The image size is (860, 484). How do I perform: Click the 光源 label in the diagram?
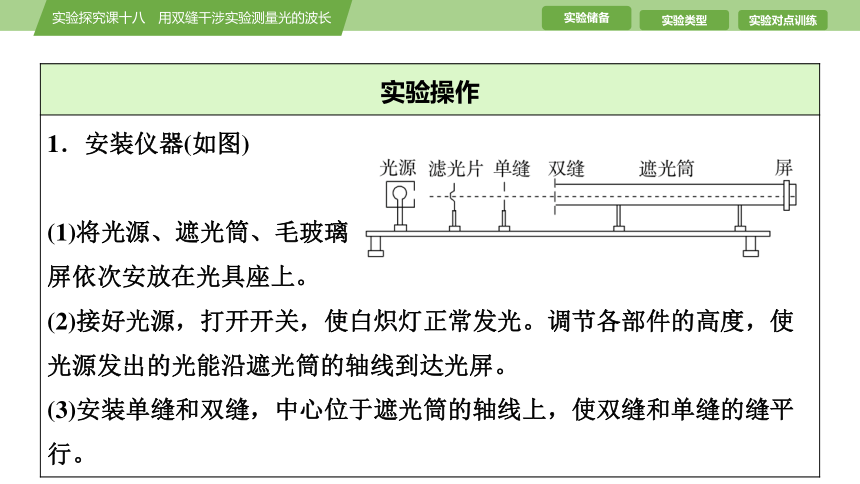[x=398, y=168]
